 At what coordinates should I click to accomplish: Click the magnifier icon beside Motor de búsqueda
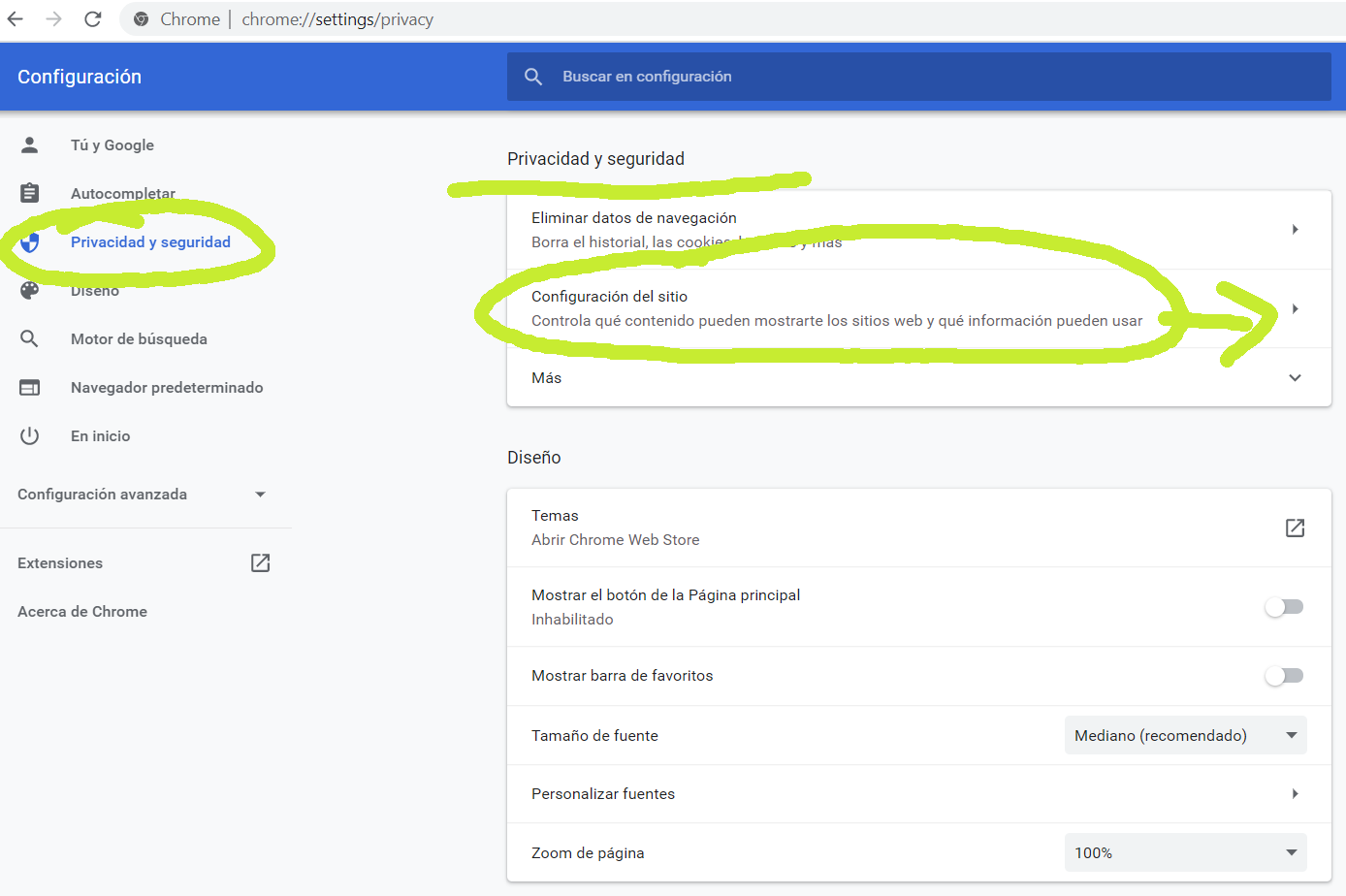pyautogui.click(x=30, y=338)
